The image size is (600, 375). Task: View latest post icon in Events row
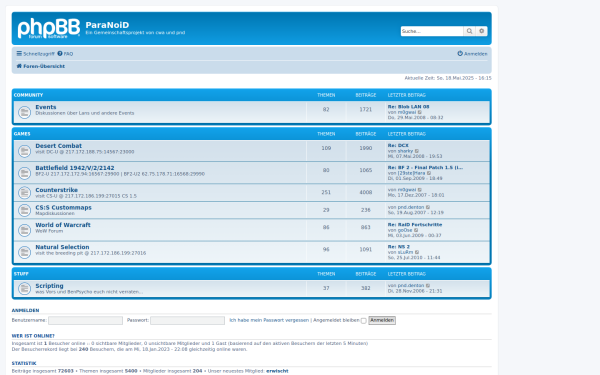click(x=420, y=112)
